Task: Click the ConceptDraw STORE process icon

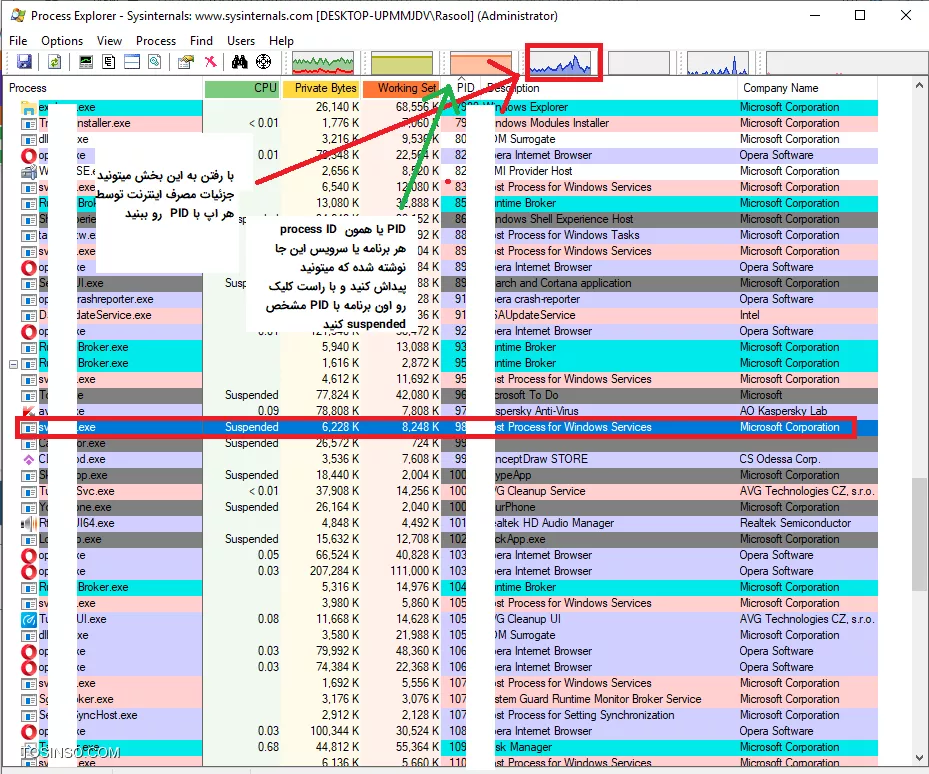Action: 28,459
